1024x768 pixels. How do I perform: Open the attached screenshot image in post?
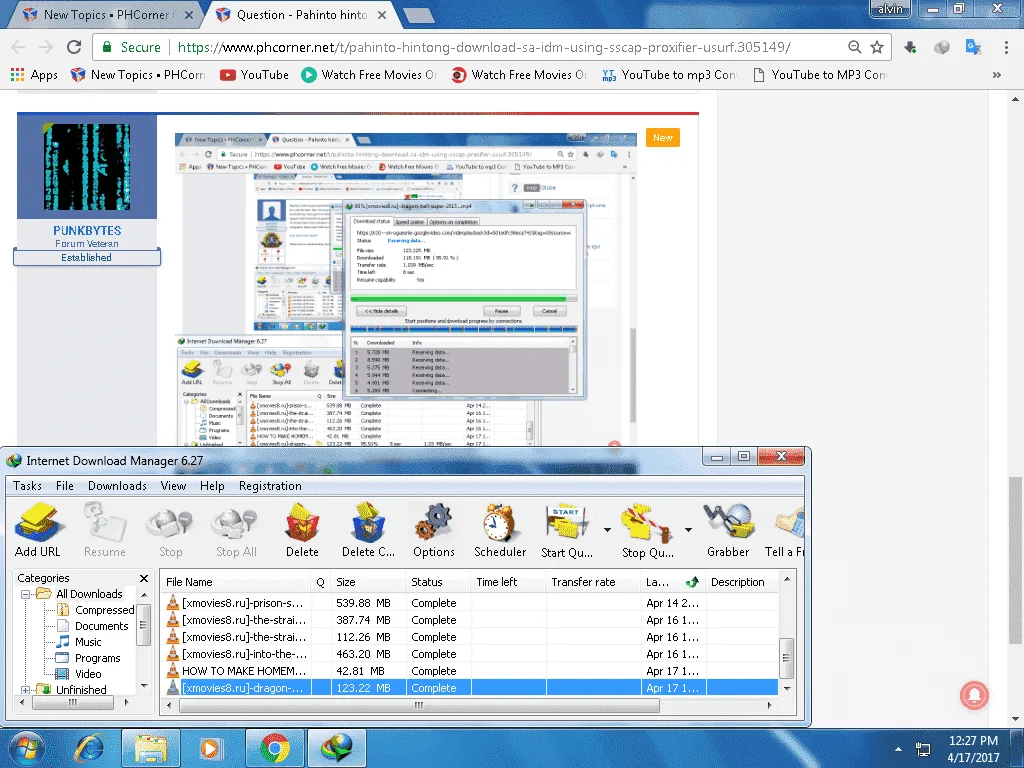pyautogui.click(x=406, y=289)
